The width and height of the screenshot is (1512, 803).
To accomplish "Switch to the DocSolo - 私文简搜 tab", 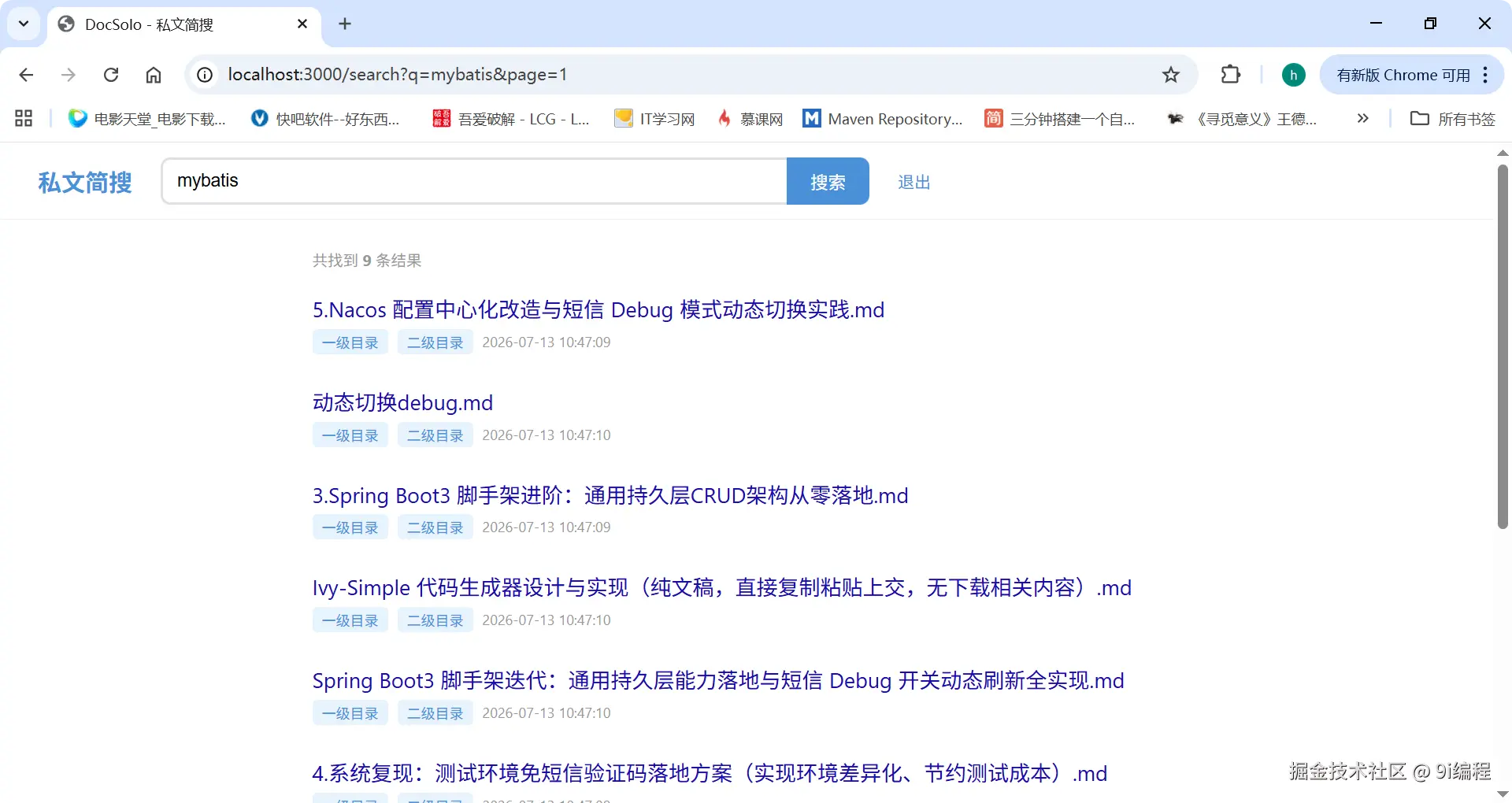I will [184, 24].
